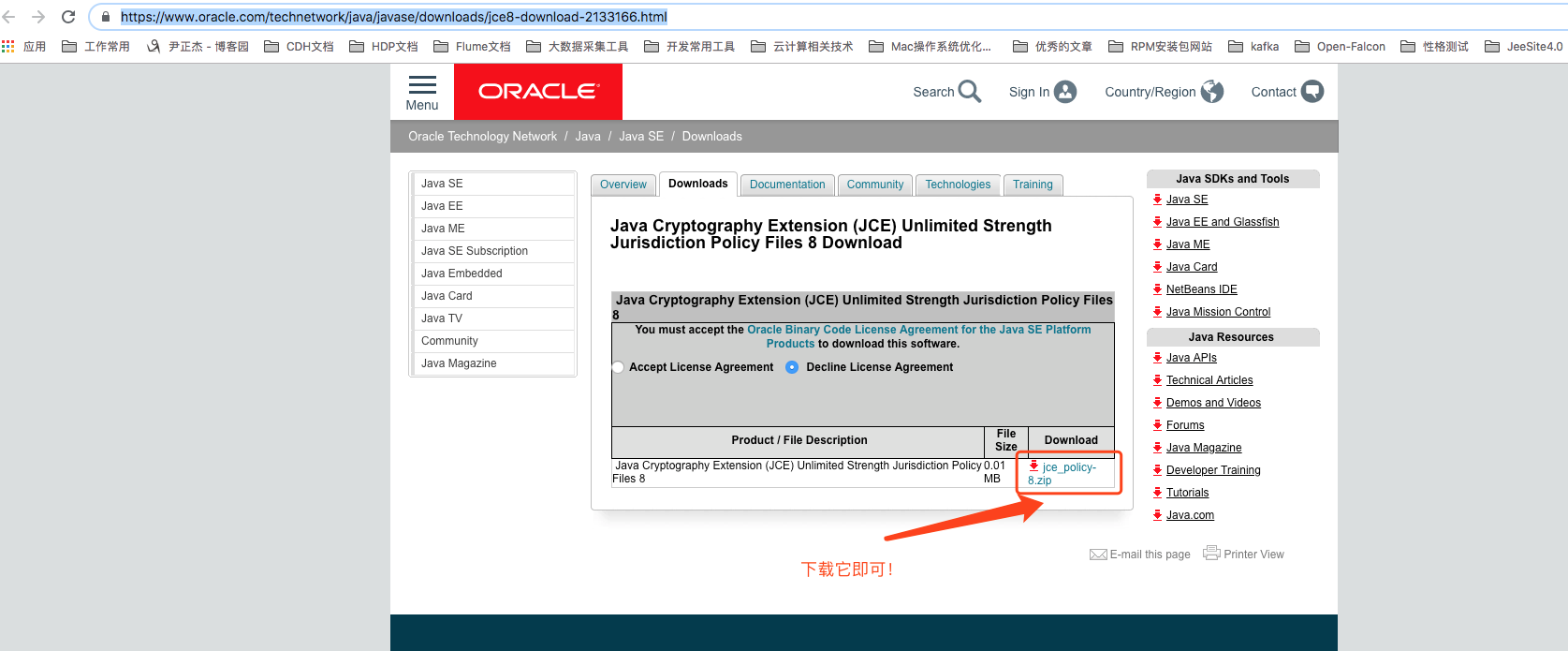Open the RPM安装包网站 bookmark folder
The width and height of the screenshot is (1568, 651).
coord(1160,46)
